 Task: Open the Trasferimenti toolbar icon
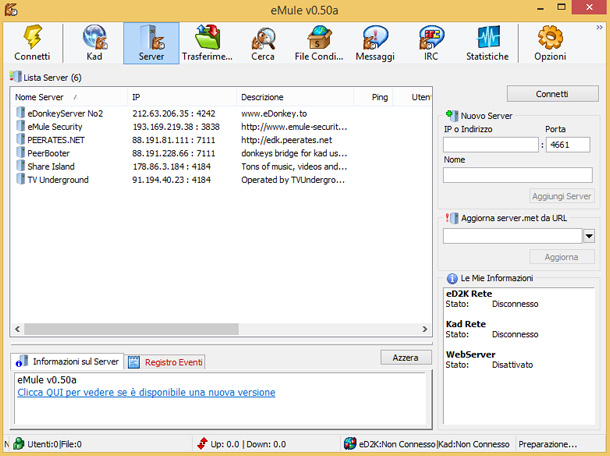click(207, 43)
